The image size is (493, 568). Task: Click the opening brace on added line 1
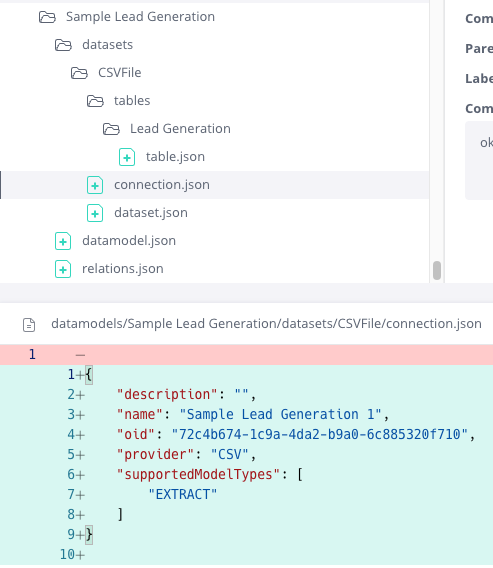(x=89, y=375)
